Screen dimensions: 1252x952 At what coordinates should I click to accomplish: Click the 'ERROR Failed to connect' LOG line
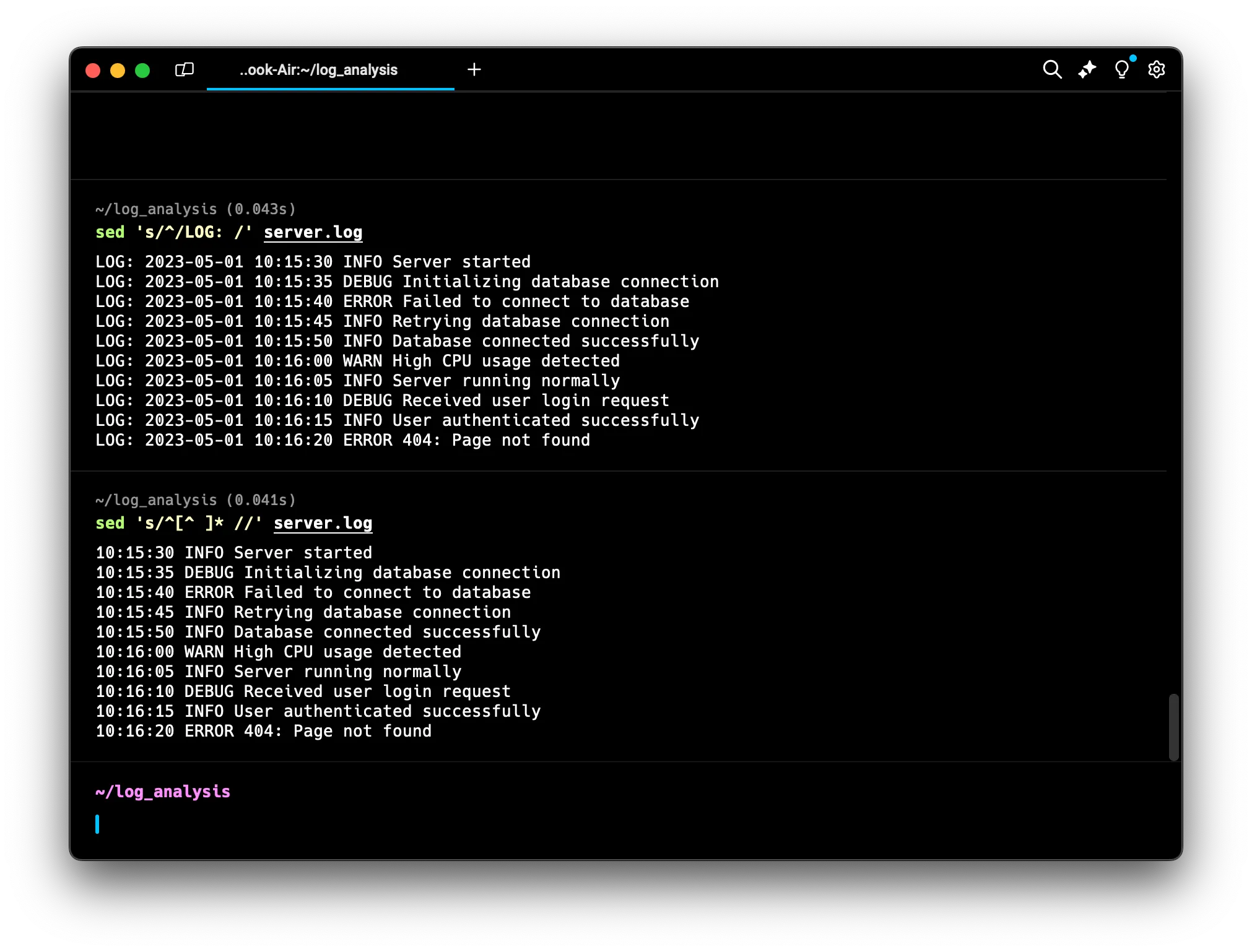tap(392, 301)
